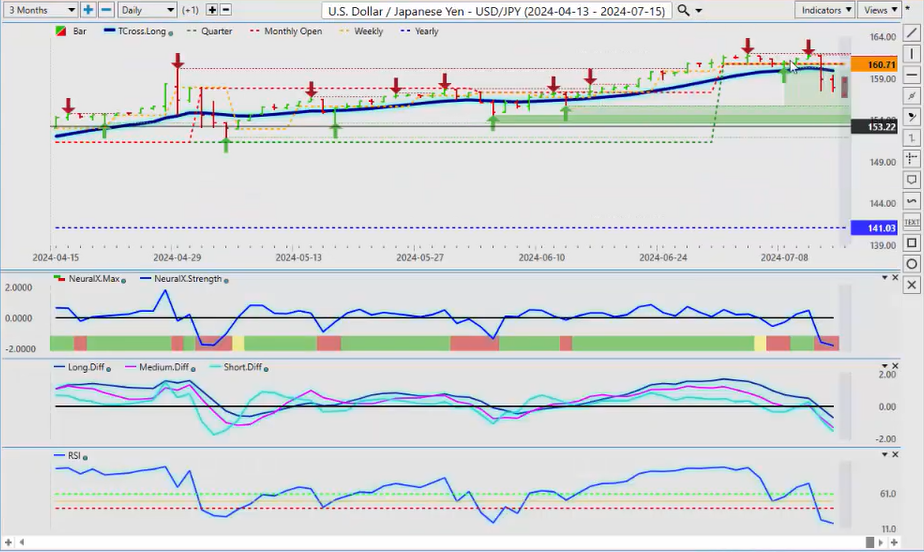Click the Yearly legend label
Viewport: 924px width, 552px height.
click(427, 31)
